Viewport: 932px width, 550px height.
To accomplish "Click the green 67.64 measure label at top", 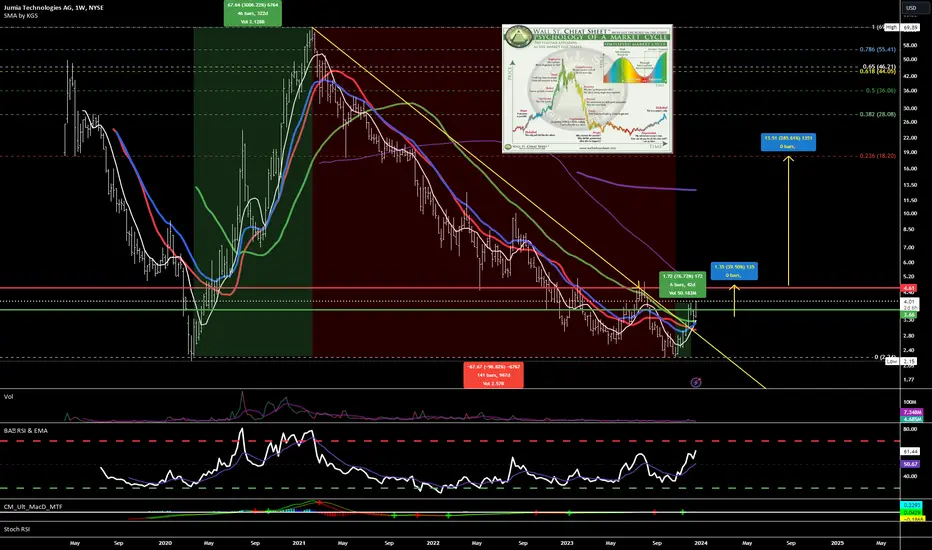I will click(253, 13).
